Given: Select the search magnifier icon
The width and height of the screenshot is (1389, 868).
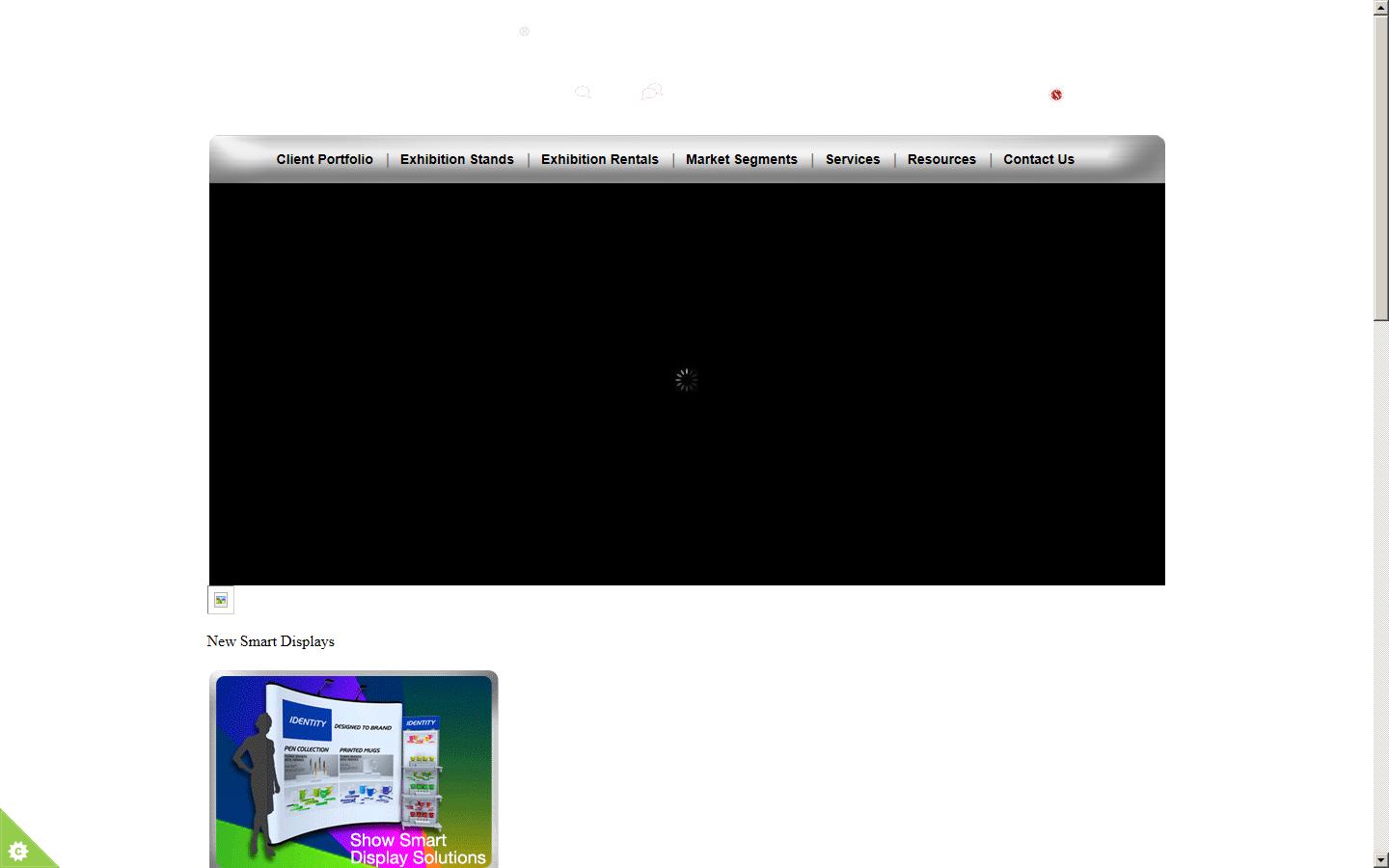Looking at the screenshot, I should (x=583, y=93).
